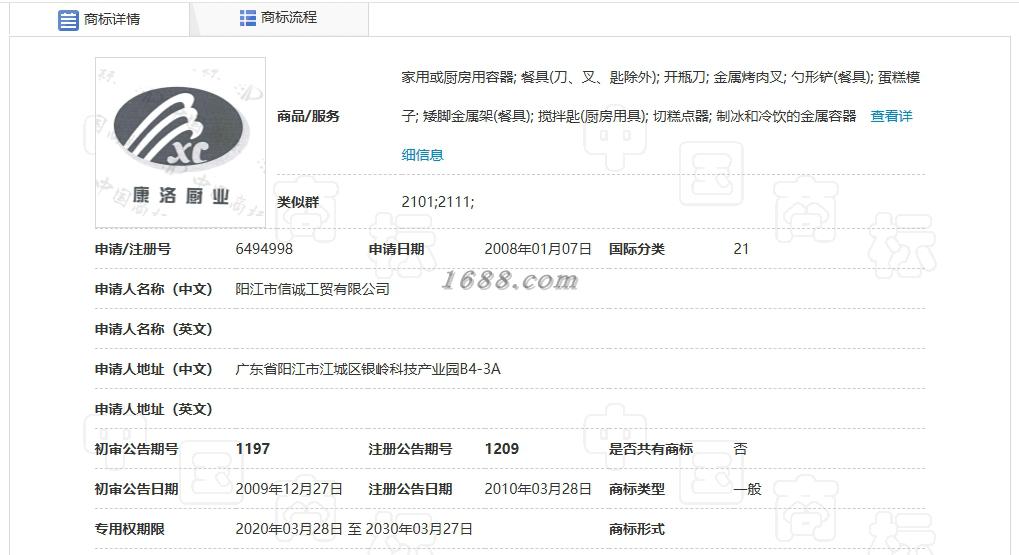Select application date 2008年01月07日
The height and width of the screenshot is (555, 1019).
tap(538, 249)
